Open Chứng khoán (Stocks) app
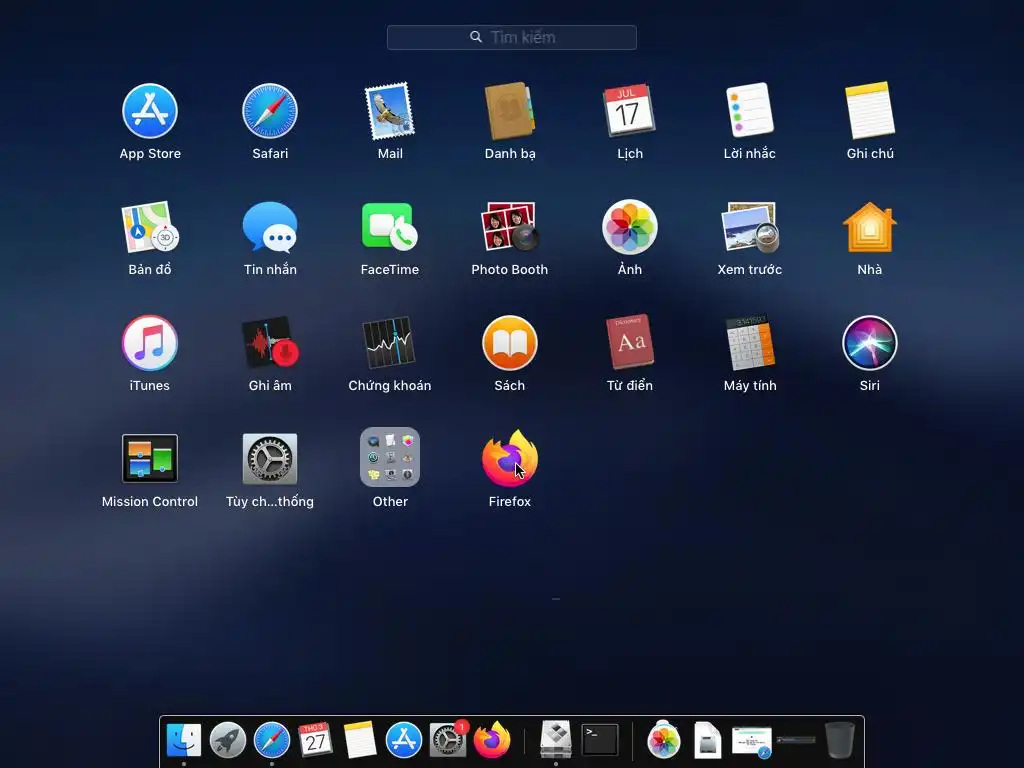This screenshot has width=1024, height=768. point(390,342)
